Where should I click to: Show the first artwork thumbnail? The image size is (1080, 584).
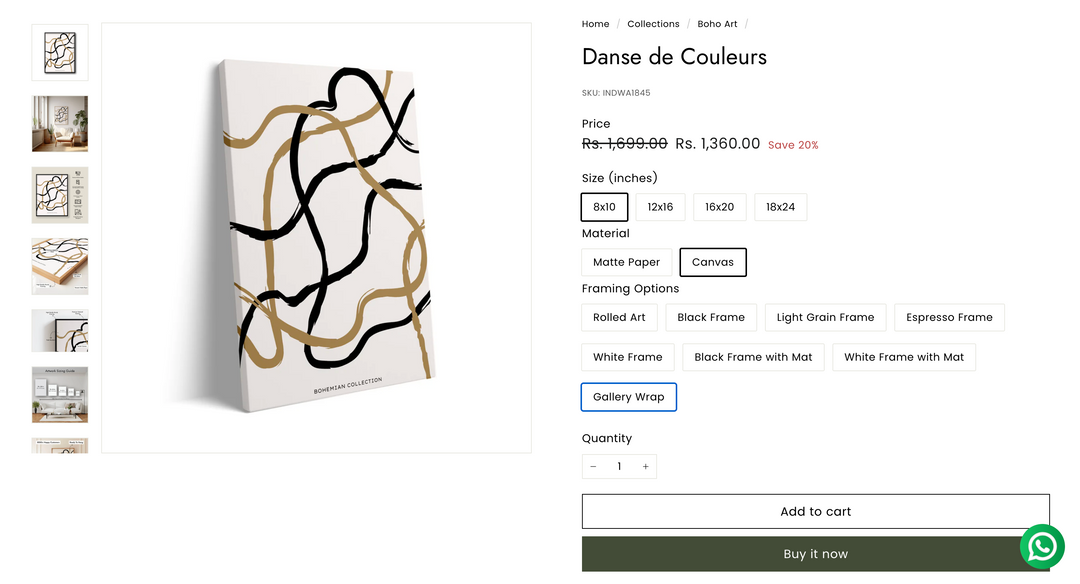(x=60, y=52)
